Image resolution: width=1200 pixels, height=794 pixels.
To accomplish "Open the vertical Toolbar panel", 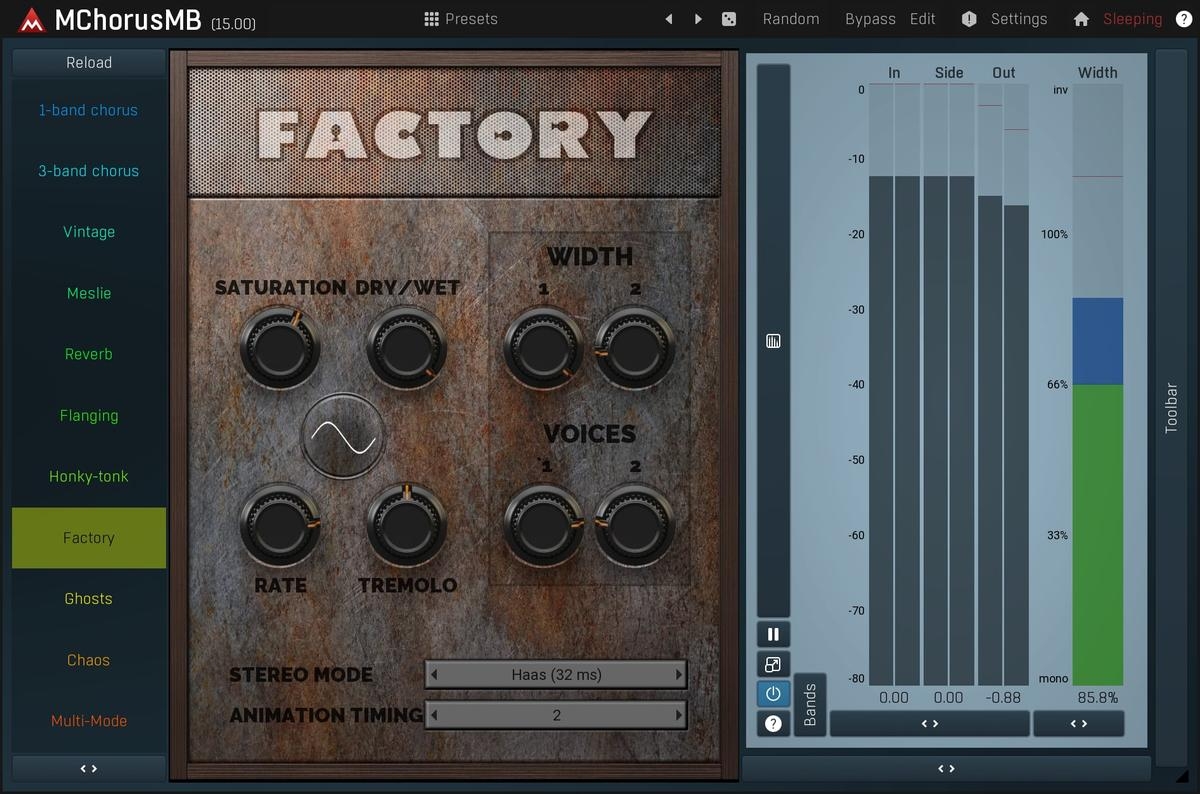I will pos(1171,408).
